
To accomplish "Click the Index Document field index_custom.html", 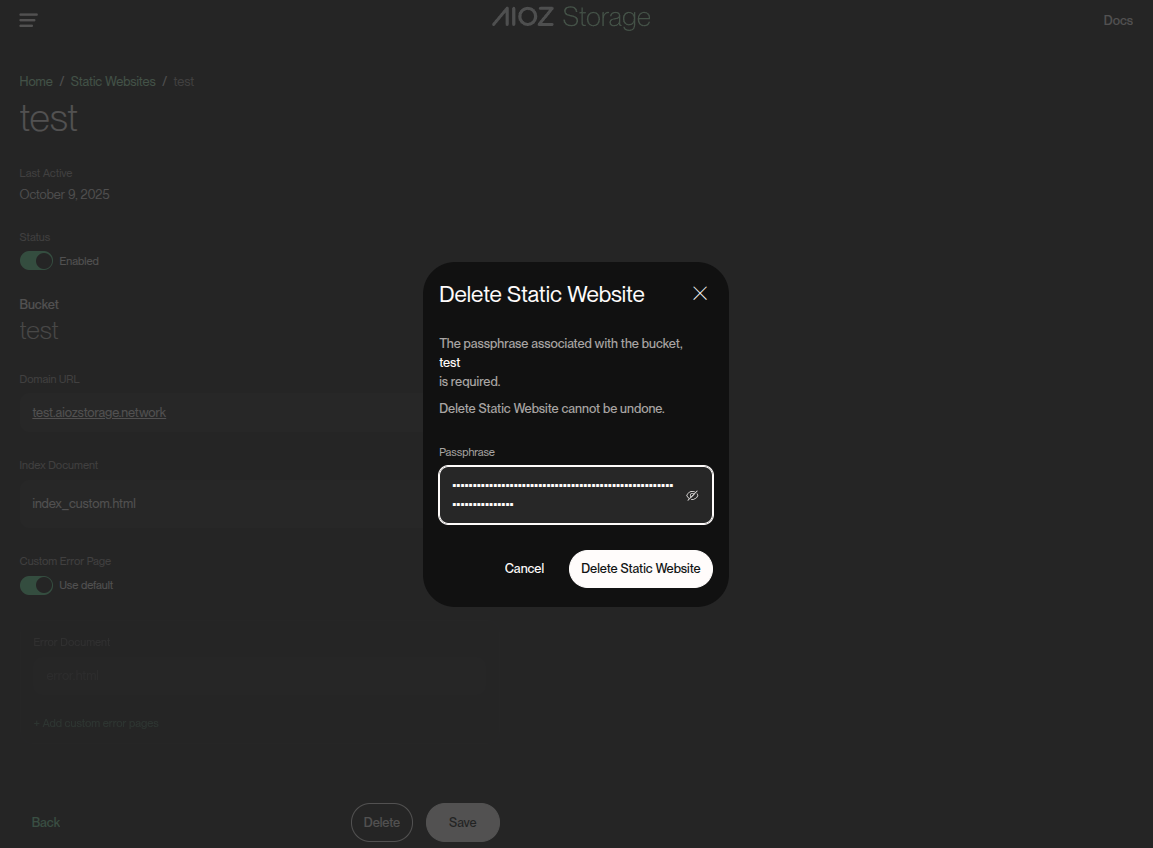I will click(x=200, y=503).
